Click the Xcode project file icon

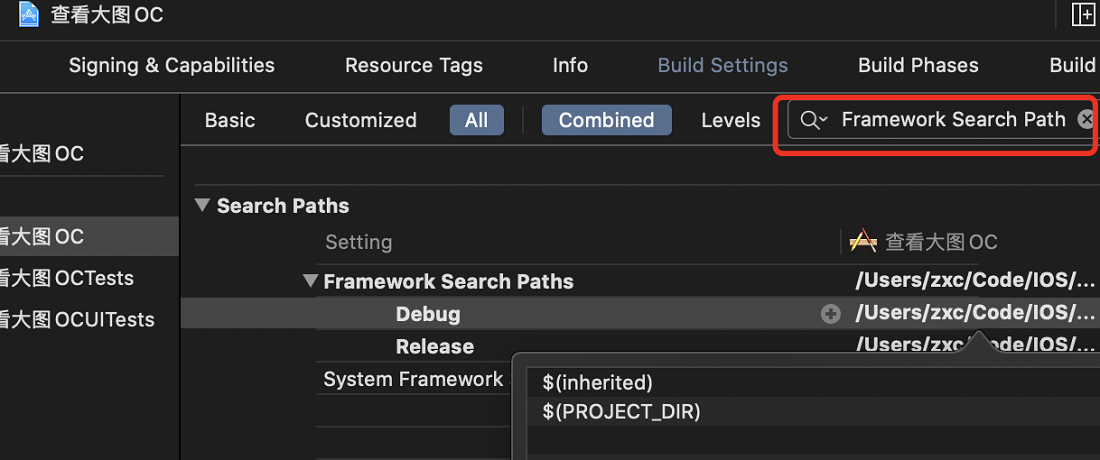29,14
